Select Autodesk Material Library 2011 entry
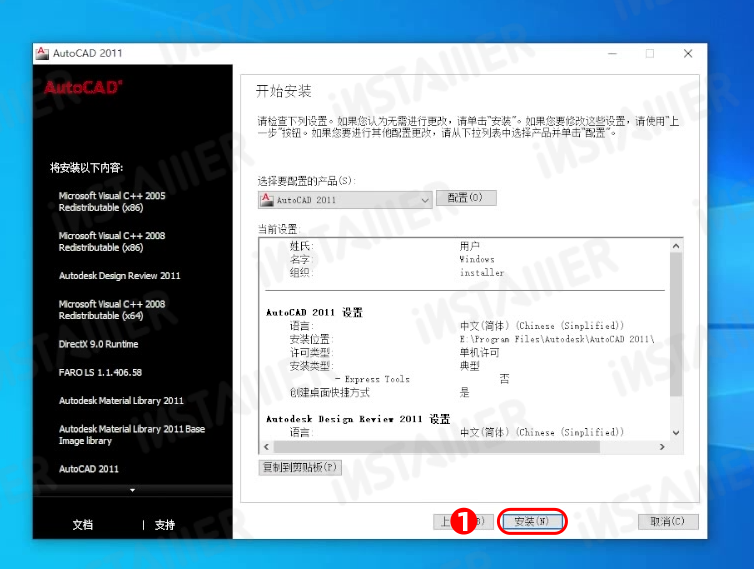The width and height of the screenshot is (754, 569). click(121, 401)
